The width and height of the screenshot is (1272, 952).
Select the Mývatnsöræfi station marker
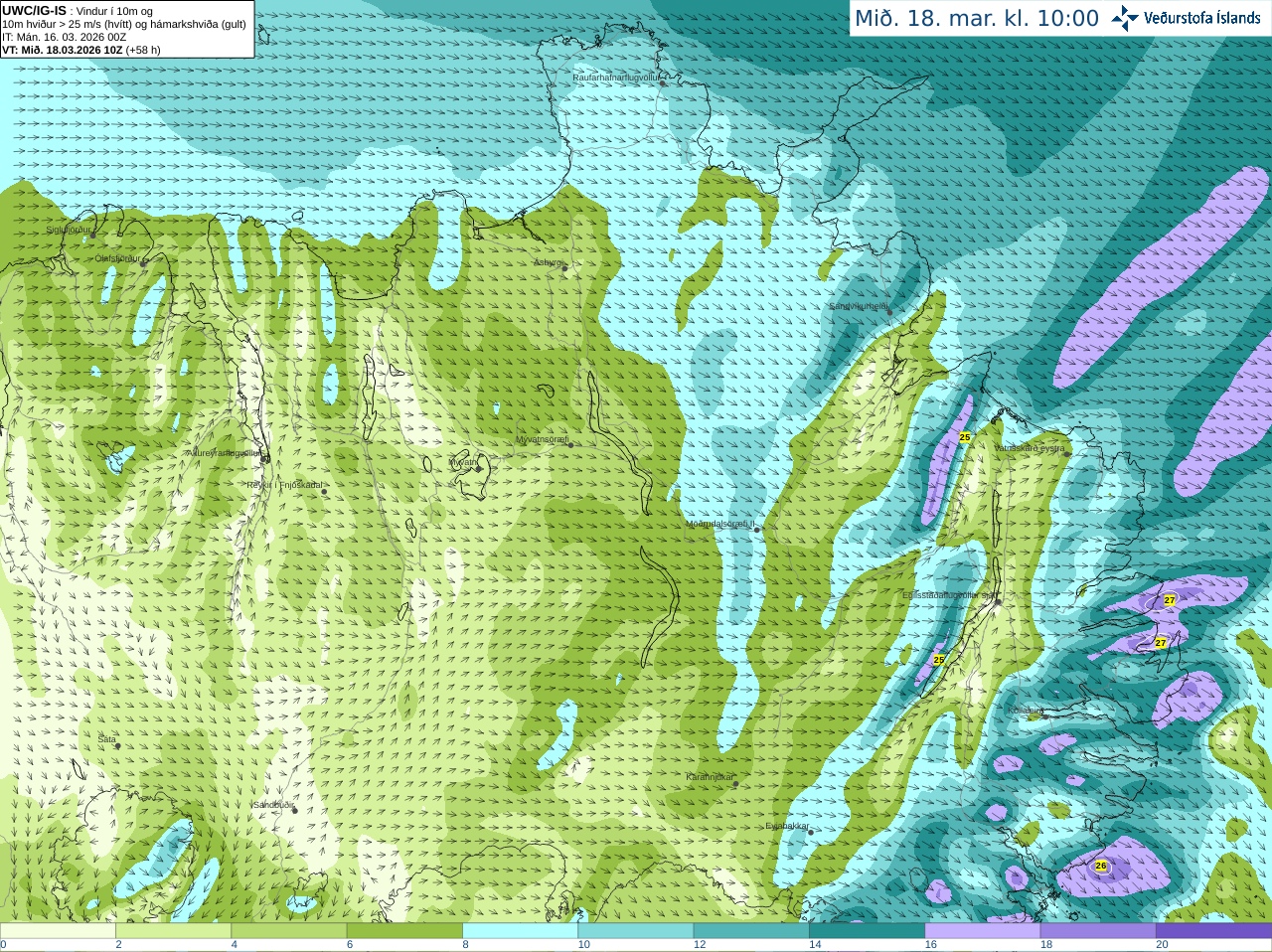pos(570,444)
